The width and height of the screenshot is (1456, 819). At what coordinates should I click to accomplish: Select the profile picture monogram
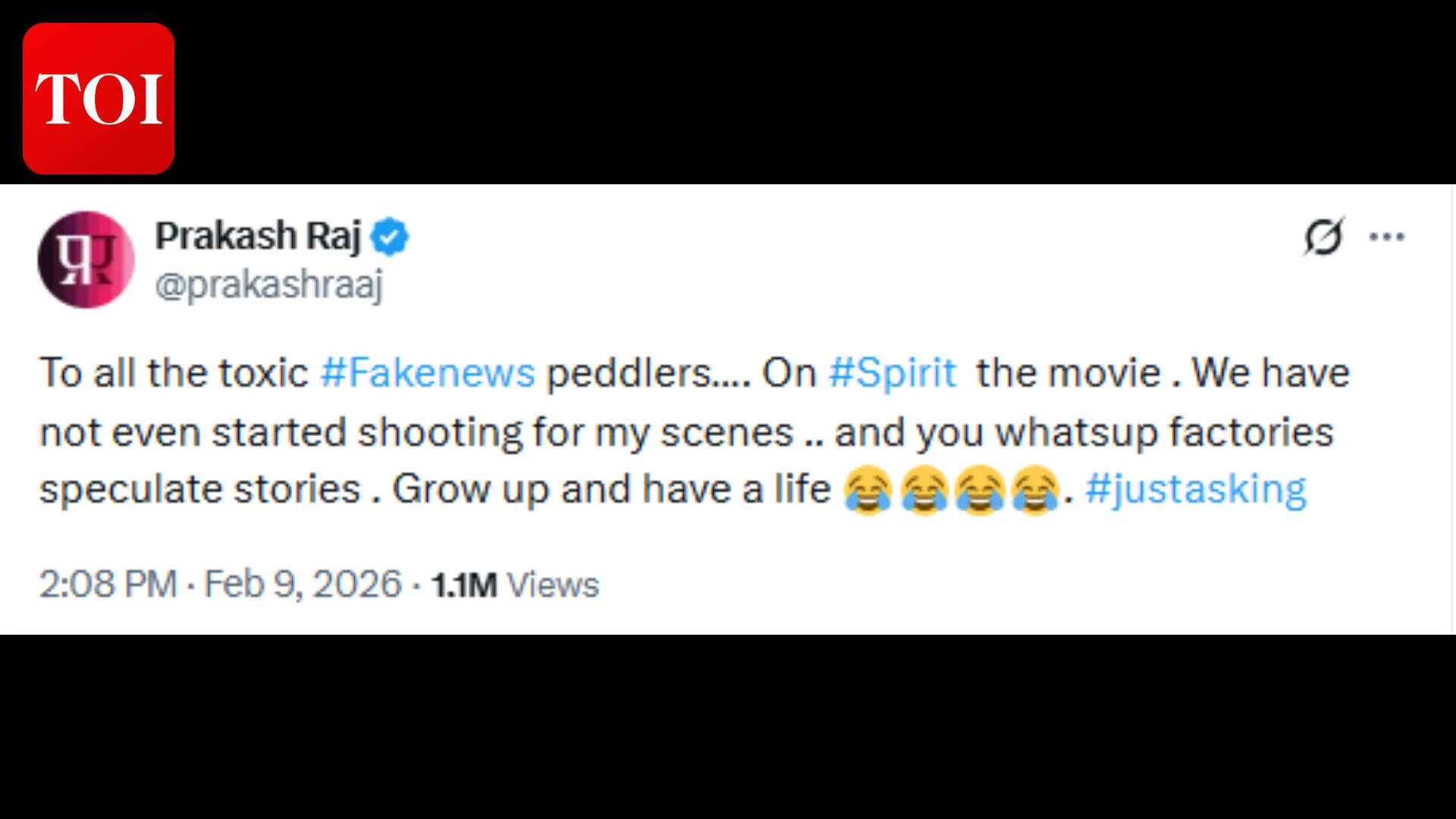[x=86, y=260]
